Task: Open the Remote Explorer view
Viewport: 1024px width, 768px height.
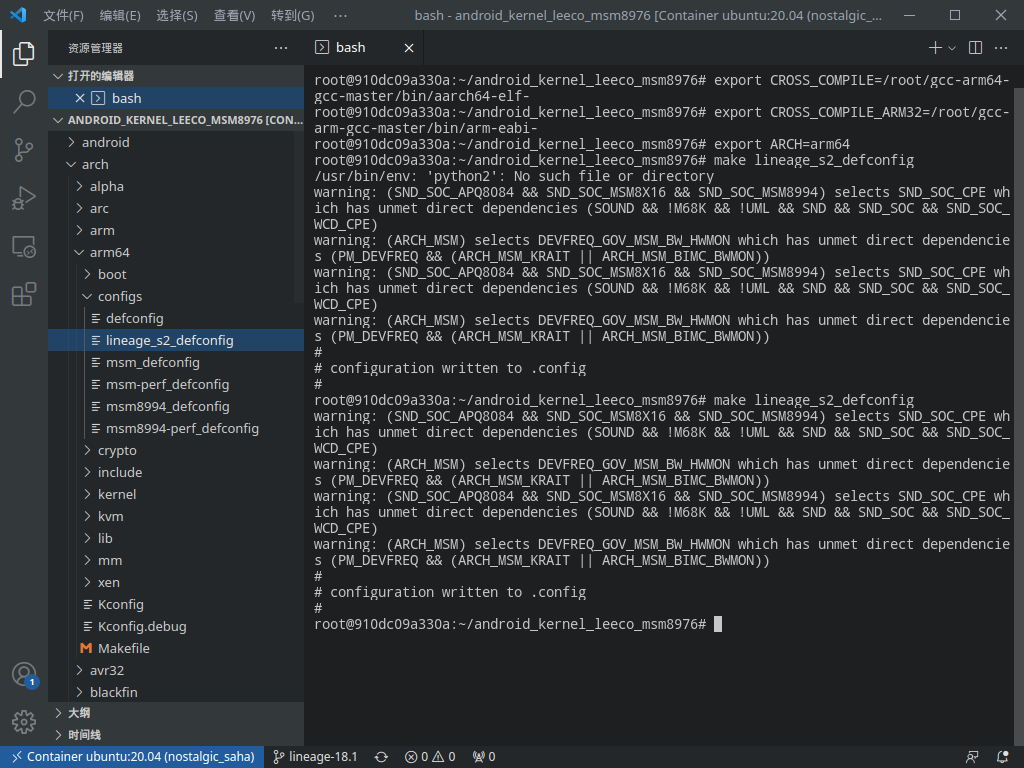Action: tap(24, 245)
